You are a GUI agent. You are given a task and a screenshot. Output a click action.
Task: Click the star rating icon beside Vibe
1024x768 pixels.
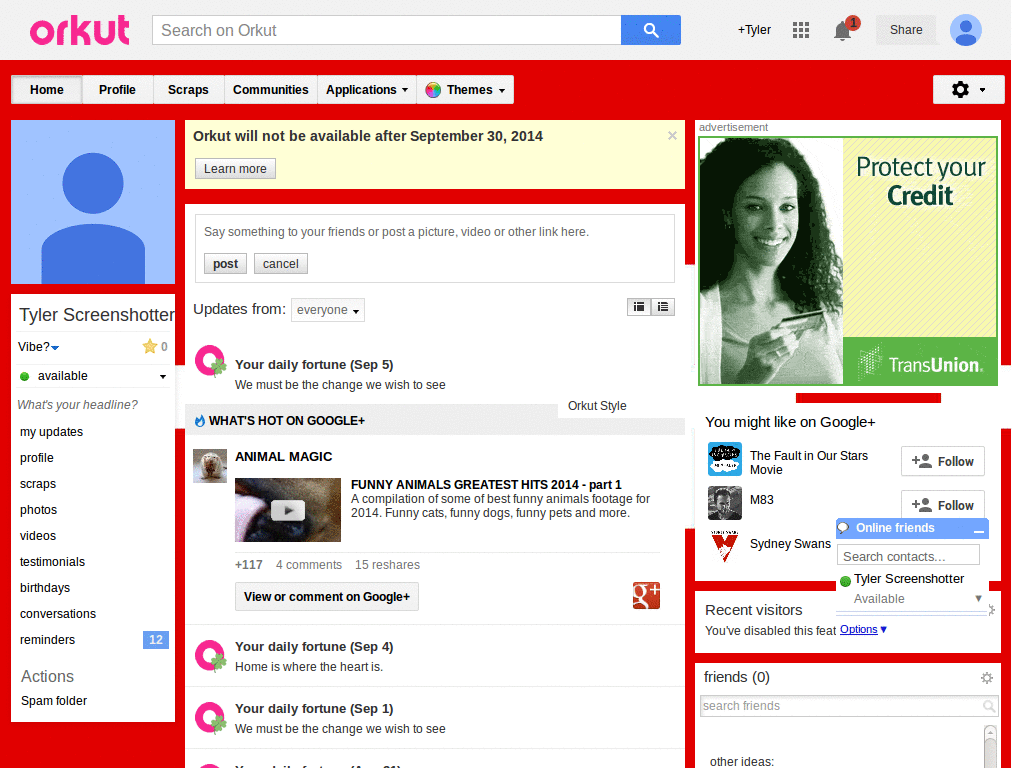[150, 346]
